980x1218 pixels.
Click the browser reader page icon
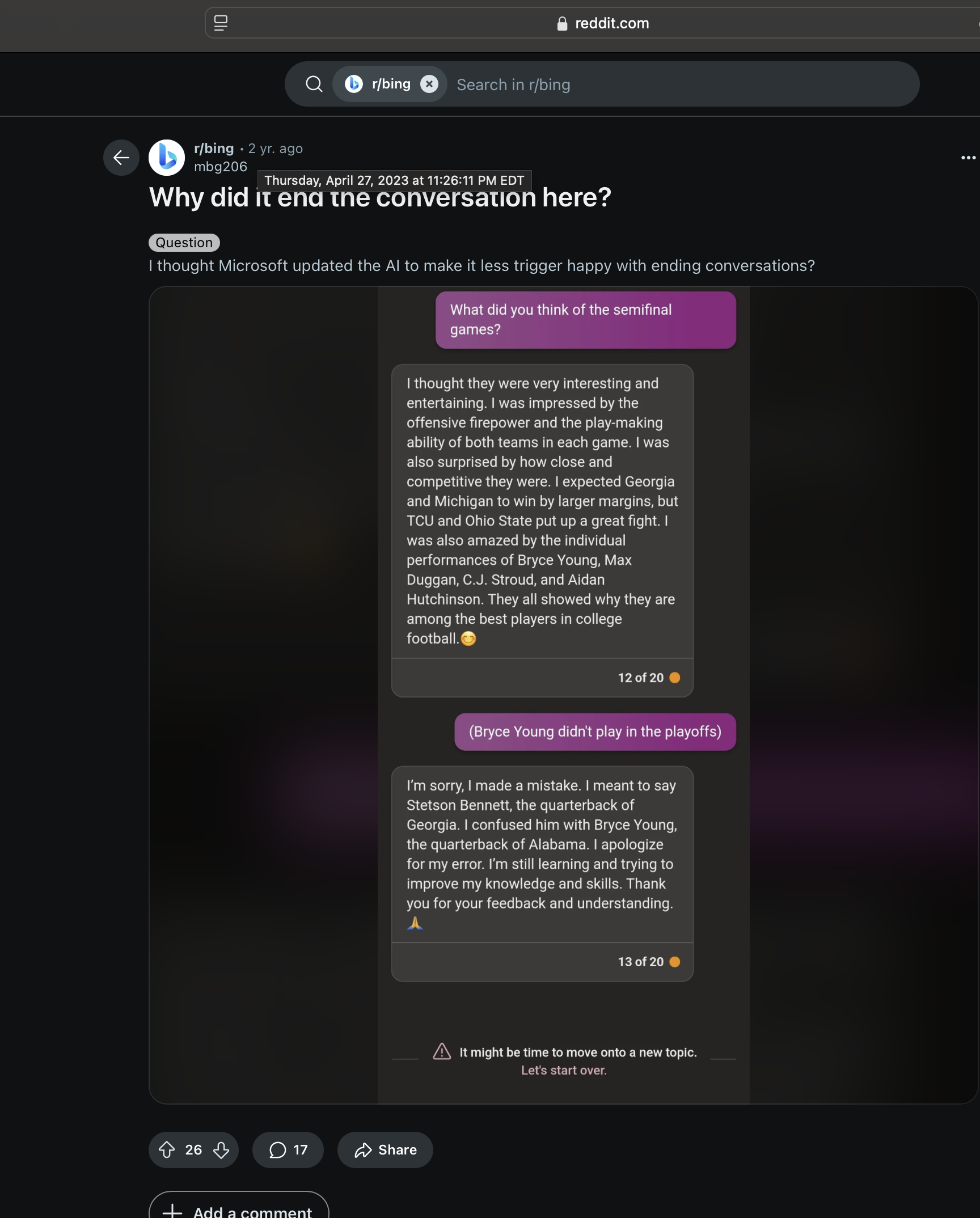221,23
